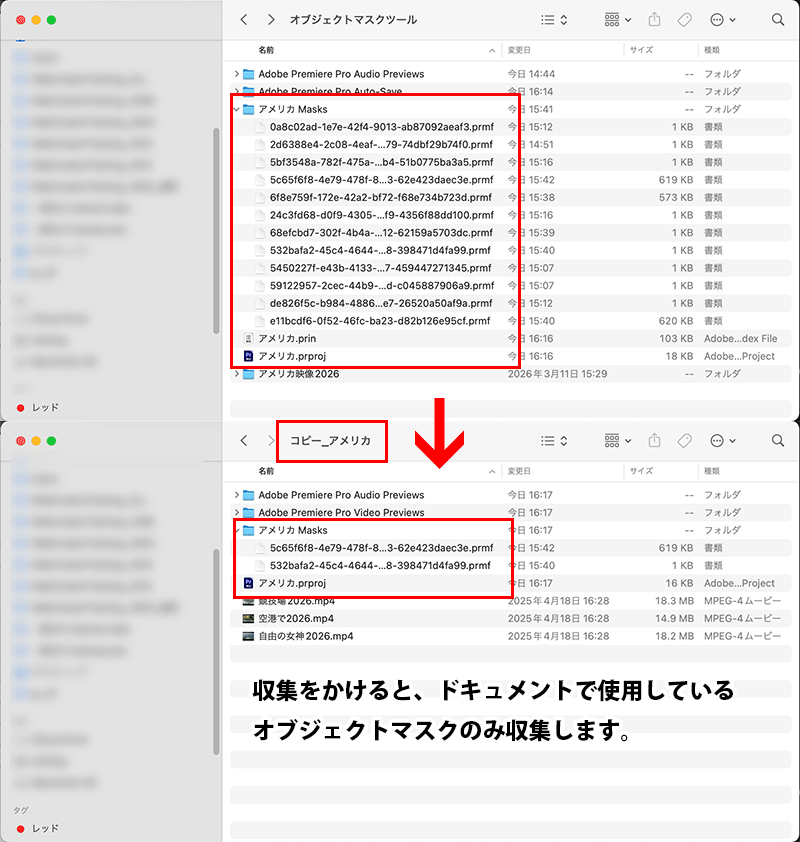Image resolution: width=800 pixels, height=842 pixels.
Task: Click sidebar scrollbar in オブジェクトマスクツール window
Action: point(216,230)
